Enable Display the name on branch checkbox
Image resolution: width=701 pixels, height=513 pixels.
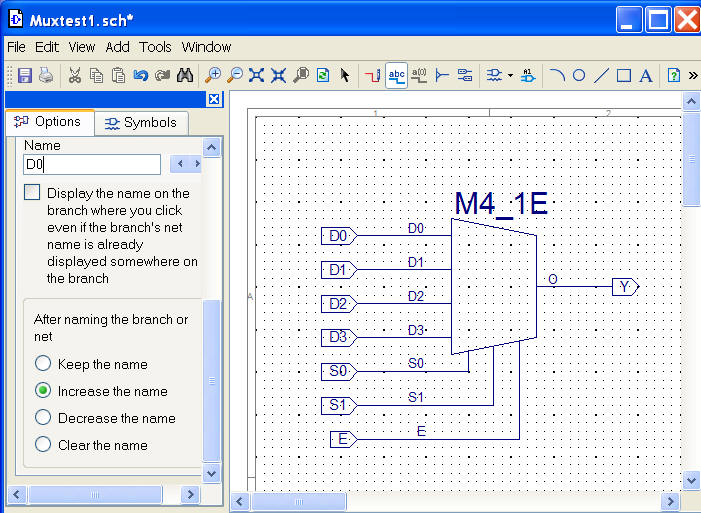tap(32, 192)
